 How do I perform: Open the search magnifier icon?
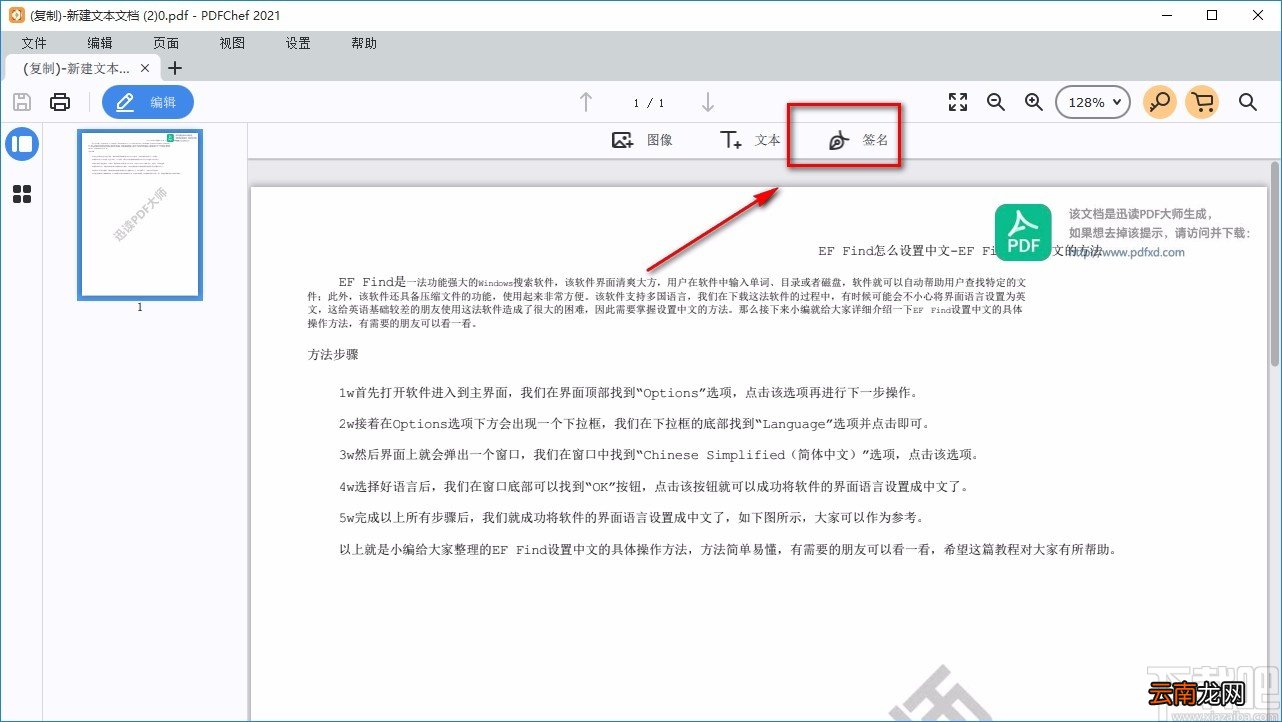pyautogui.click(x=1248, y=102)
